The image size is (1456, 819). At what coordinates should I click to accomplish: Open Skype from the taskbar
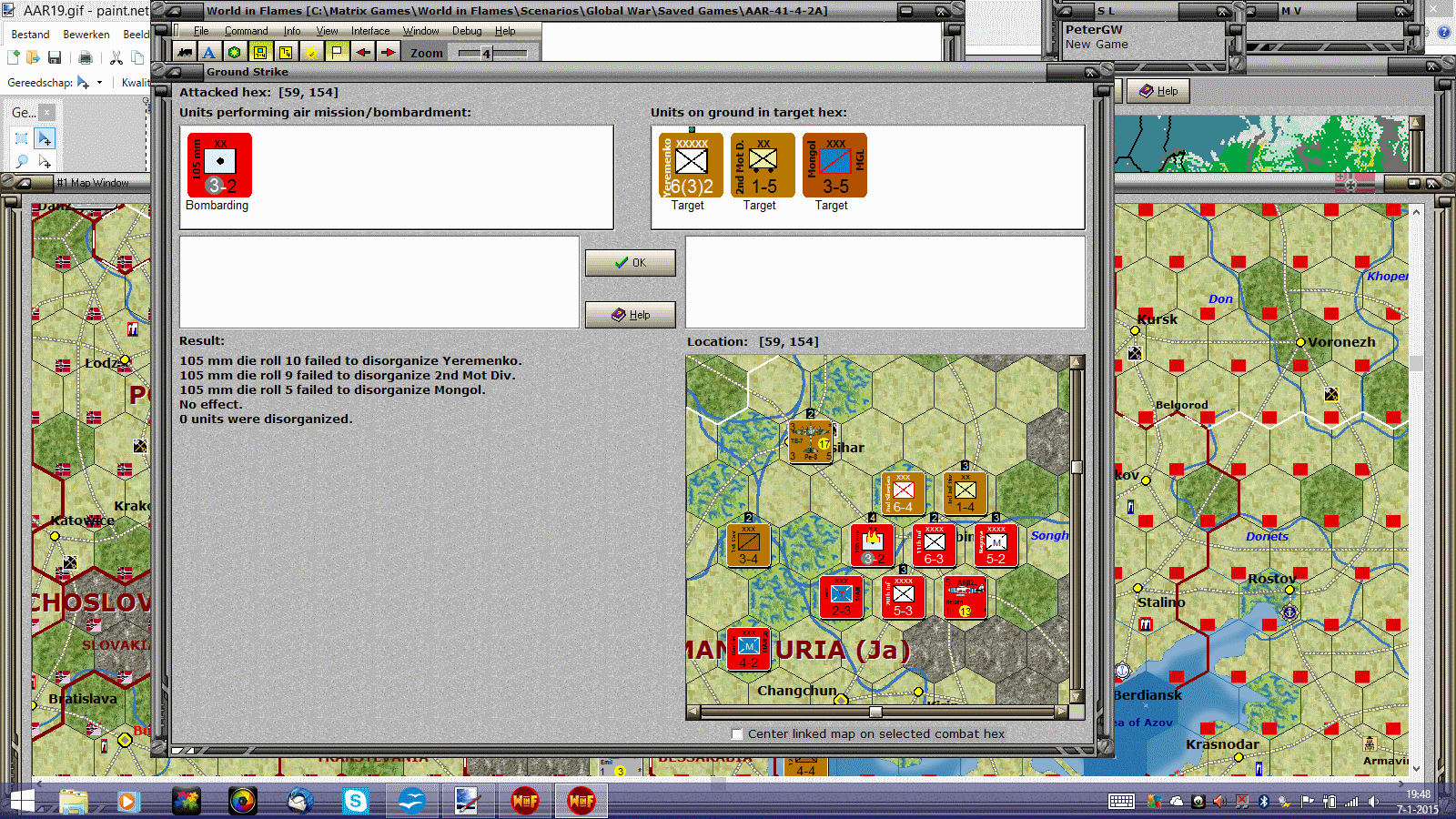(x=355, y=801)
